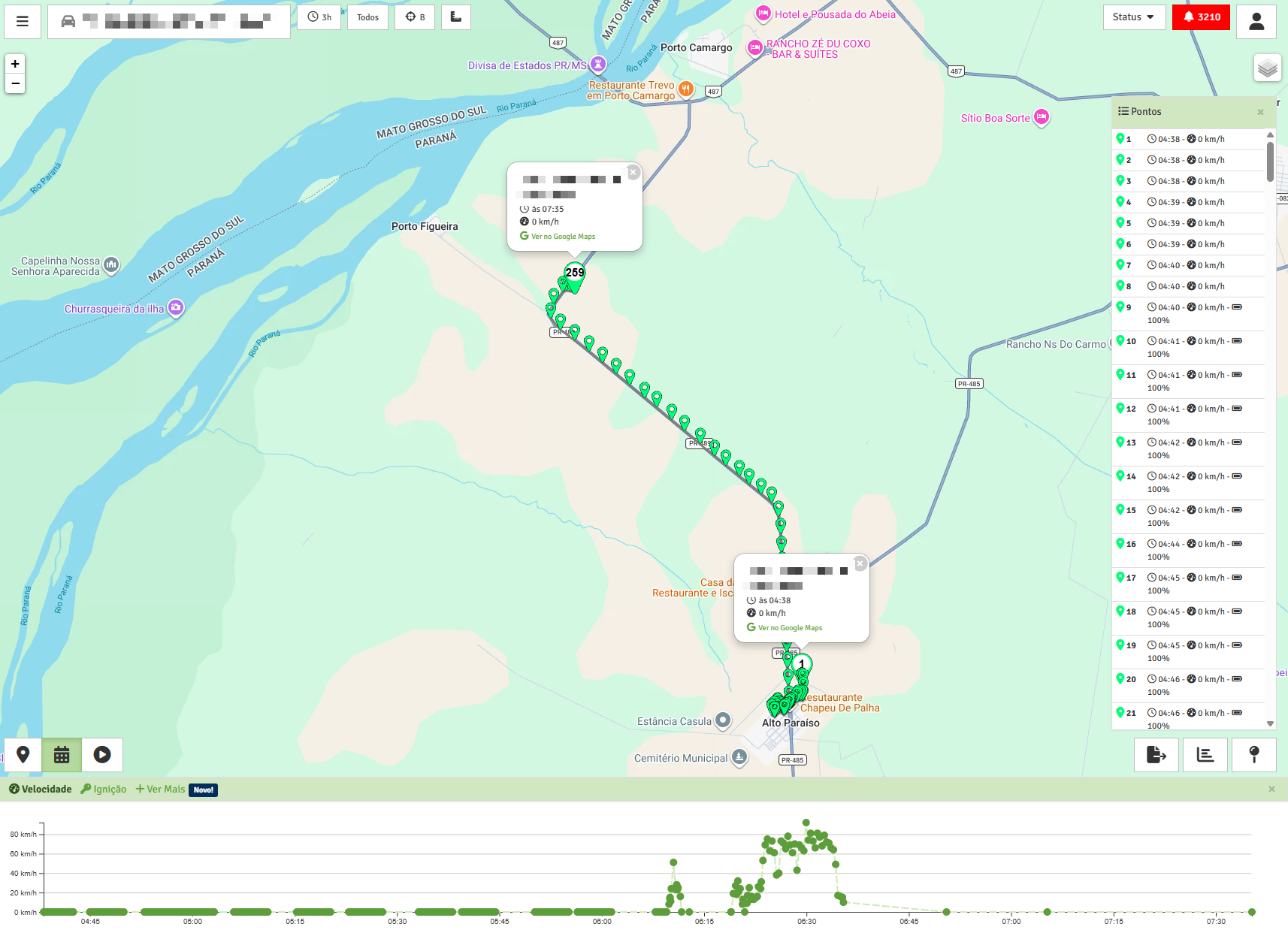Viewport: 1288px width, 933px height.
Task: Click the Divisa de Estados PR/MS landmark icon
Action: pos(598,65)
